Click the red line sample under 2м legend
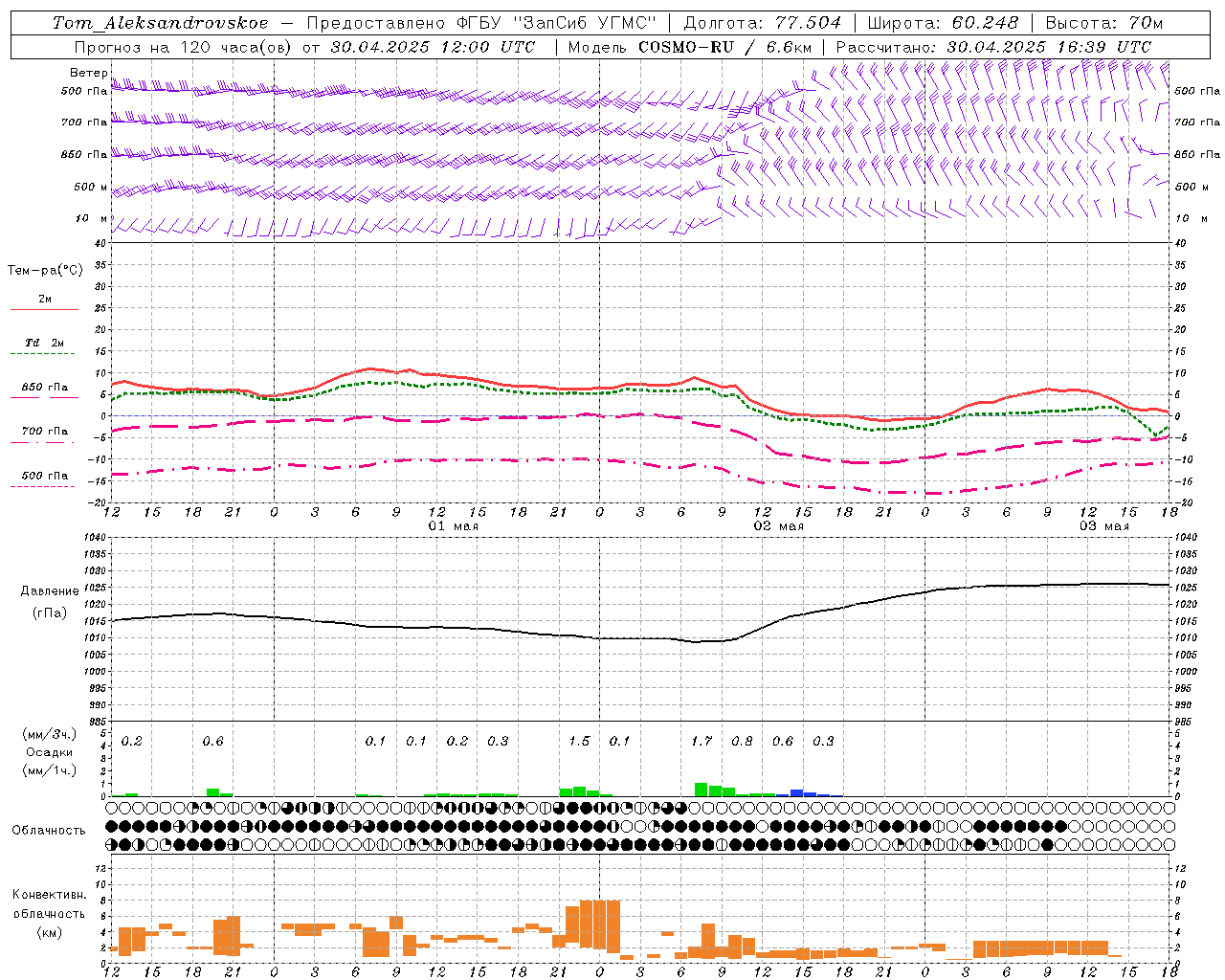 44,310
